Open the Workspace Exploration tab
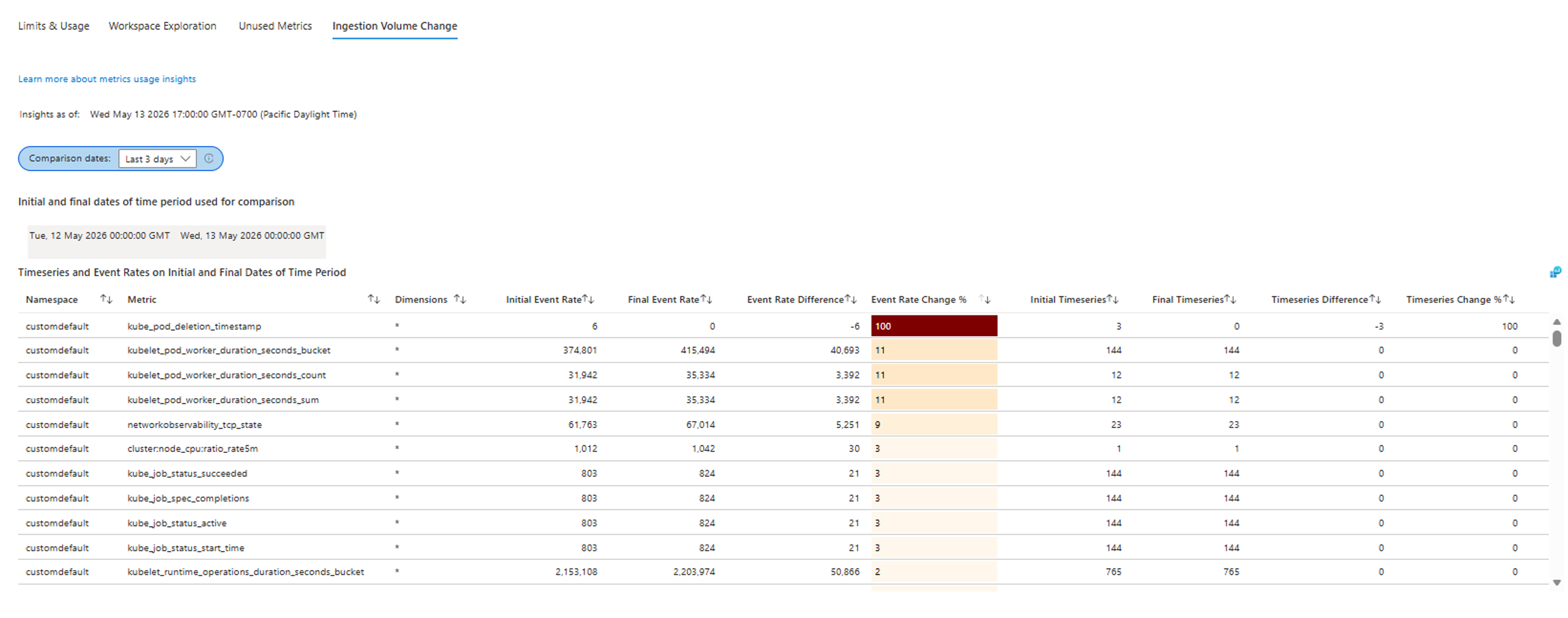Viewport: 1568px width, 618px height. (x=162, y=25)
